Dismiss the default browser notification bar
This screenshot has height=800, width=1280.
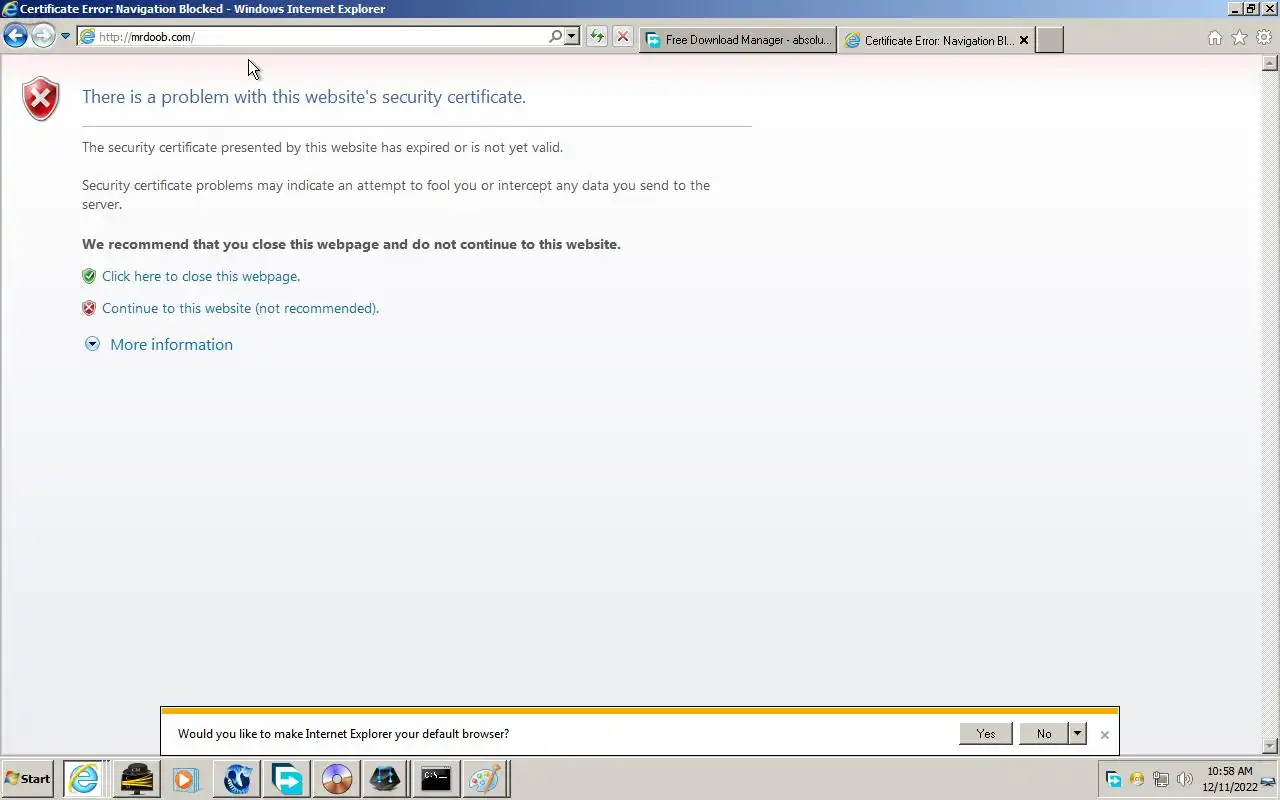coord(1104,734)
